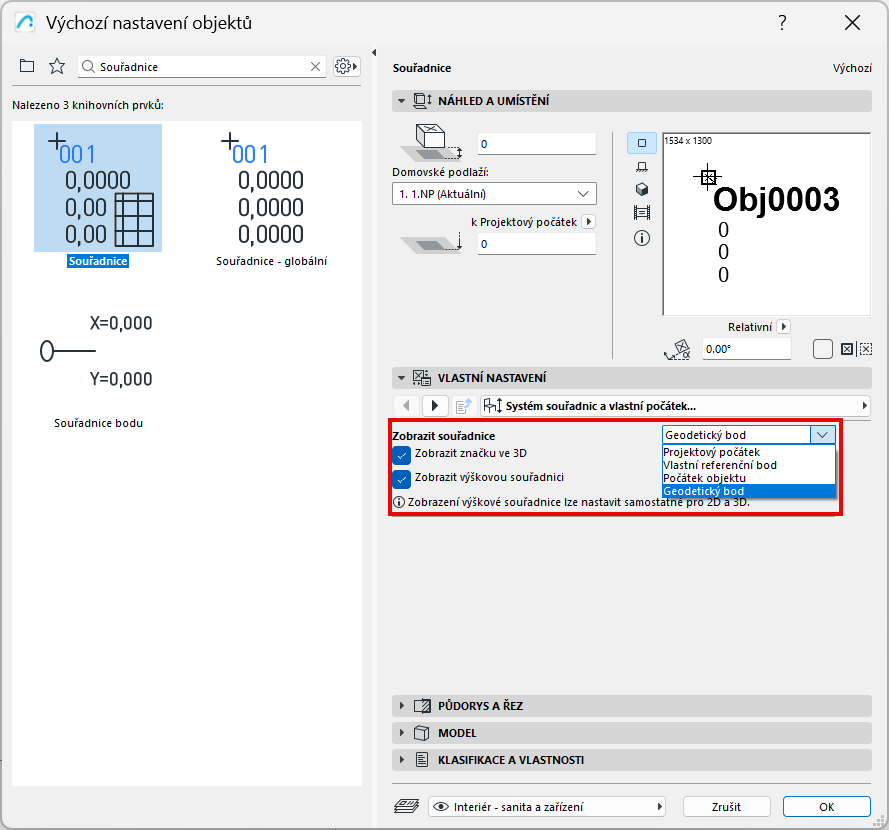Open the Systém souřadnic page selector
This screenshot has width=889, height=830.
675,406
